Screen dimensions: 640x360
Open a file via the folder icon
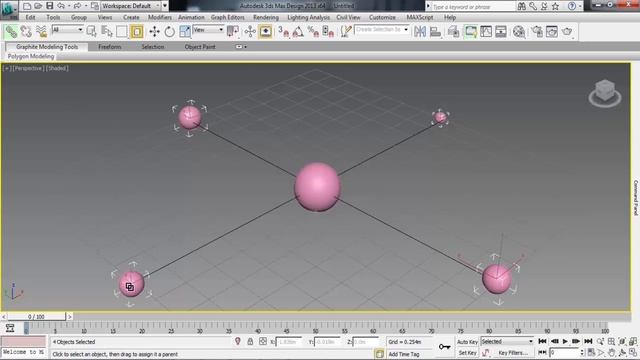click(x=38, y=6)
